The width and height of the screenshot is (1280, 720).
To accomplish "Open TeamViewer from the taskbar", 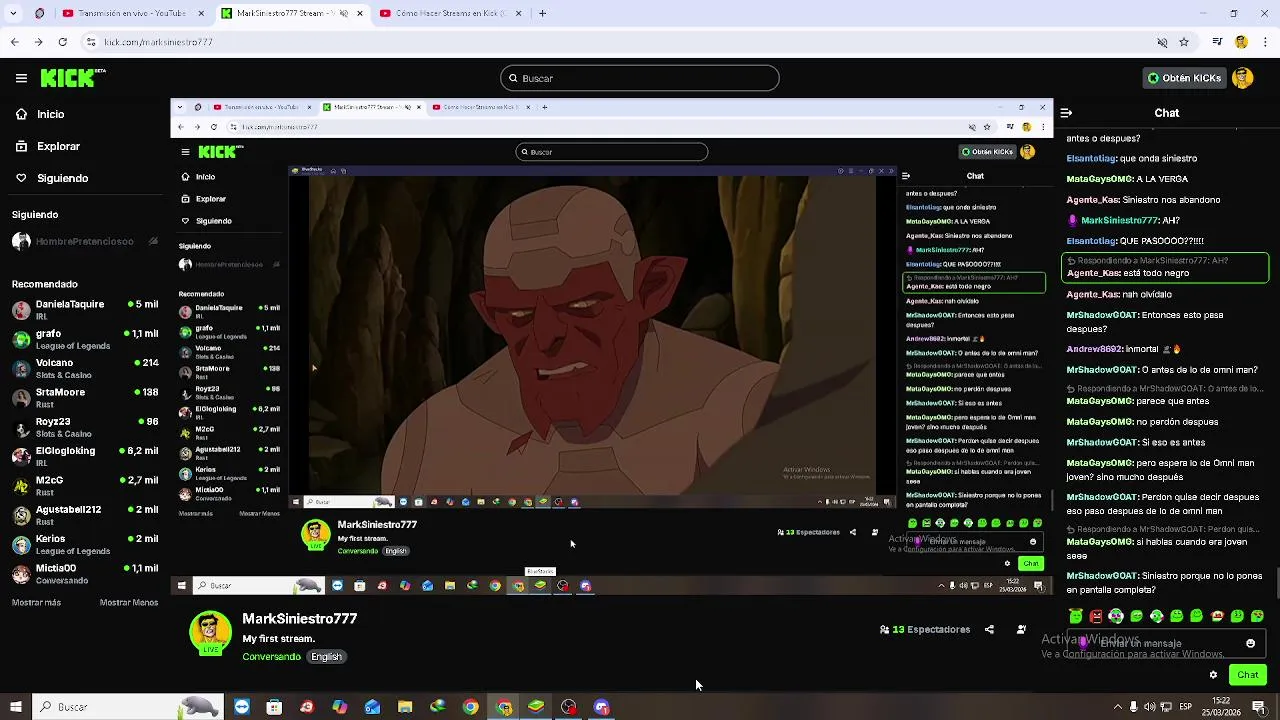I will [242, 707].
